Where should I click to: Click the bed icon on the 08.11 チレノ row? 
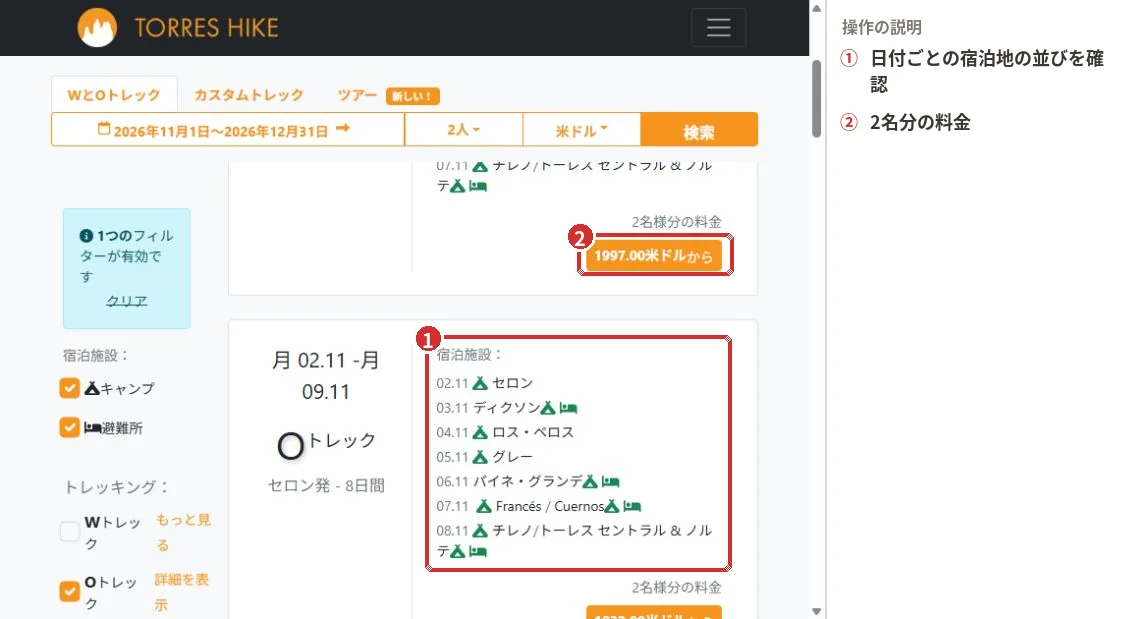478,552
